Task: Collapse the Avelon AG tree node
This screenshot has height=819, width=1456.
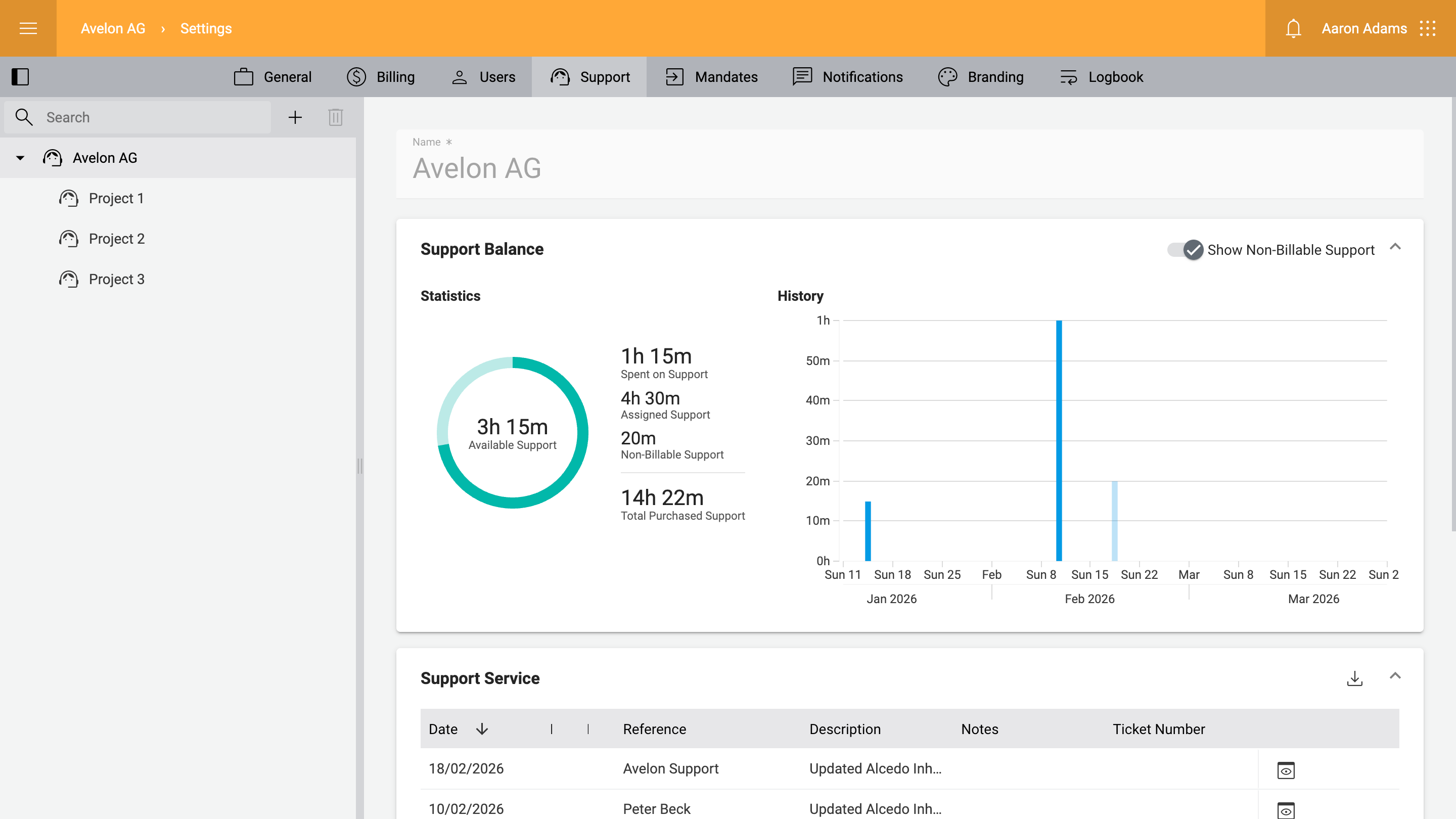Action: coord(20,158)
